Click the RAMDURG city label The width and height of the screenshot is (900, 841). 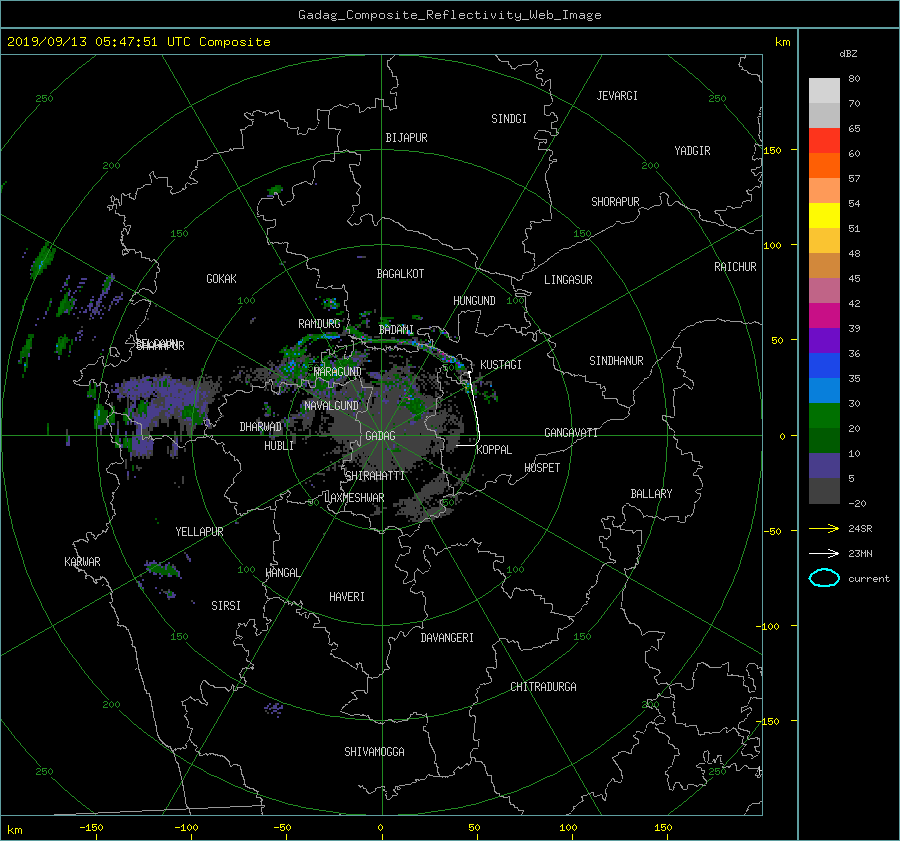(x=319, y=324)
